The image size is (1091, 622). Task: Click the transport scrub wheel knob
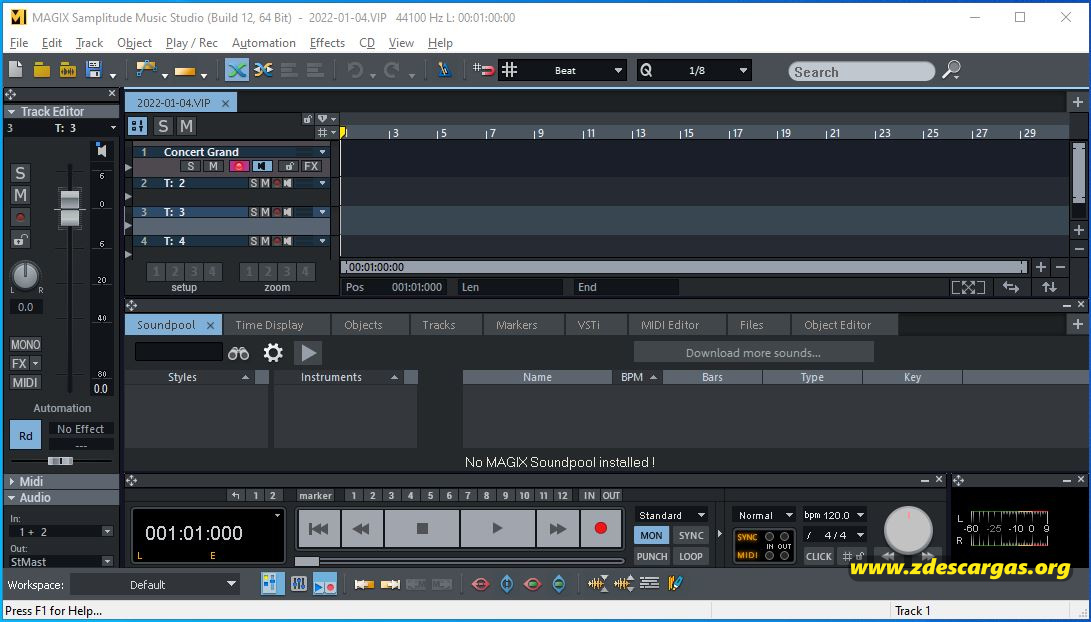(908, 531)
